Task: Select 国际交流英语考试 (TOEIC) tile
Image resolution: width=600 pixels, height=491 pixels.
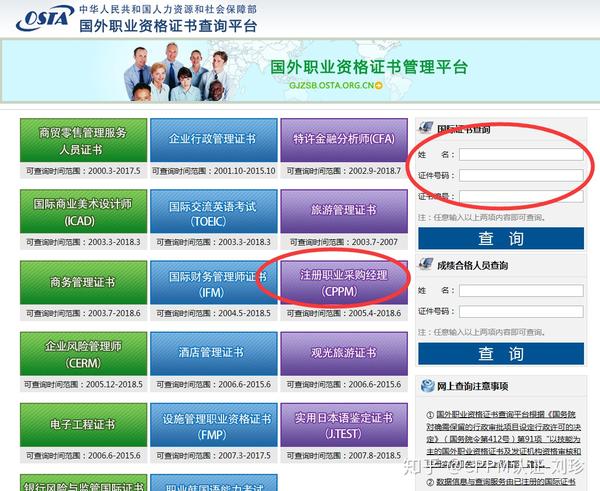Action: coord(214,211)
